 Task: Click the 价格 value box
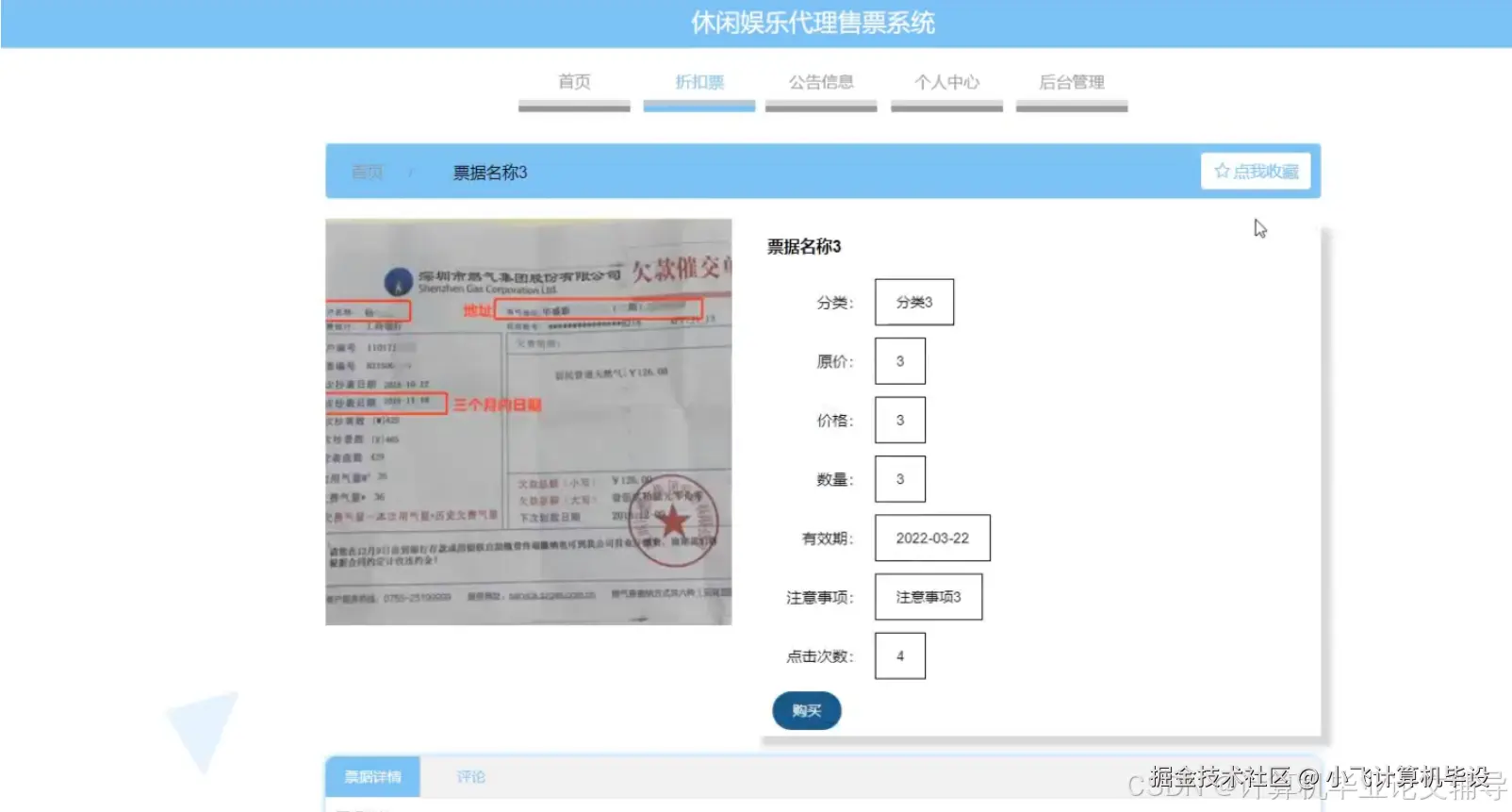[900, 420]
